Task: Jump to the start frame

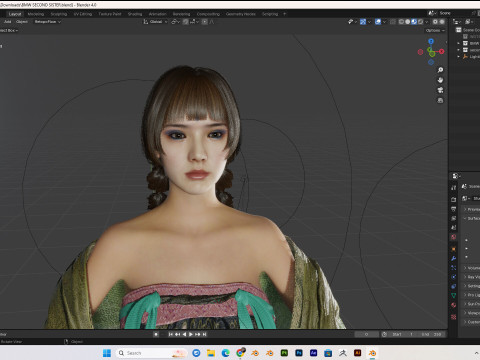Action: (x=170, y=334)
